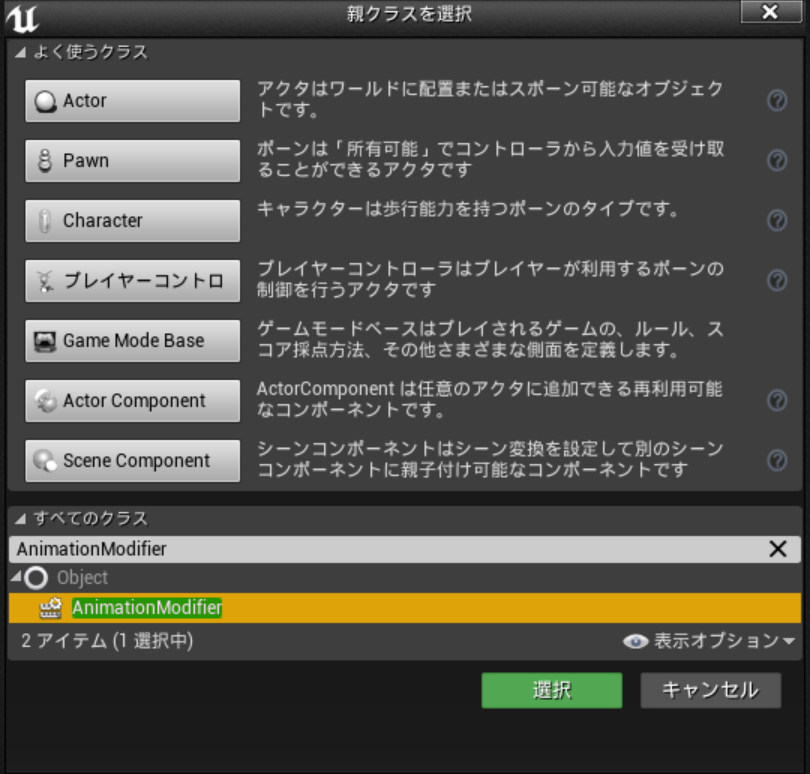Click the Pawn figure icon
This screenshot has height=774, width=810.
[45, 161]
